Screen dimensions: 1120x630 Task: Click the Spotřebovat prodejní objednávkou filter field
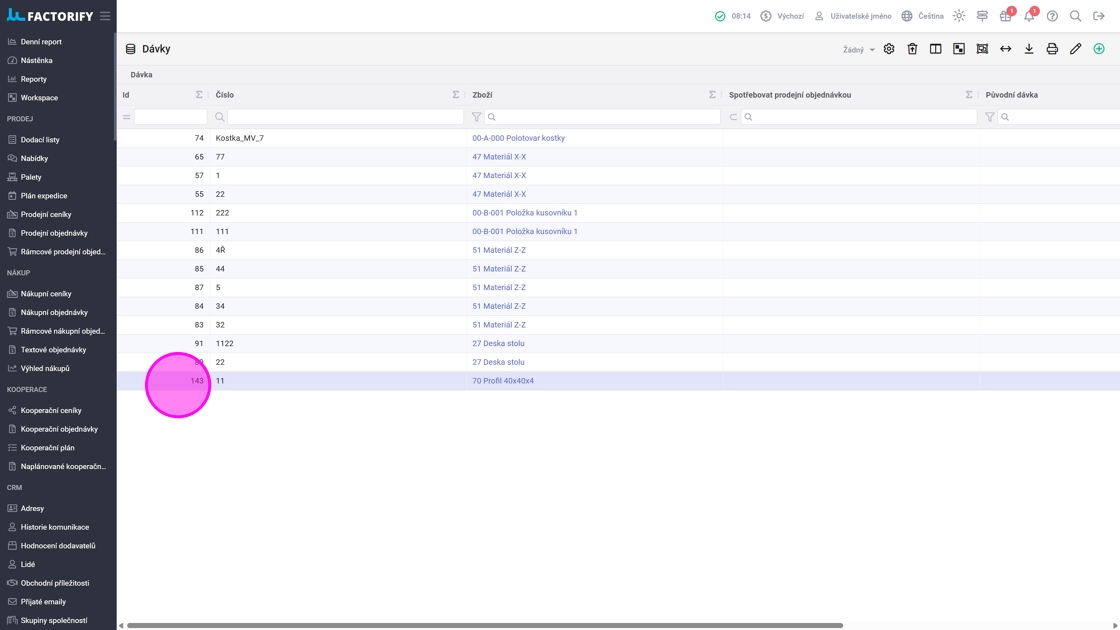pos(859,116)
